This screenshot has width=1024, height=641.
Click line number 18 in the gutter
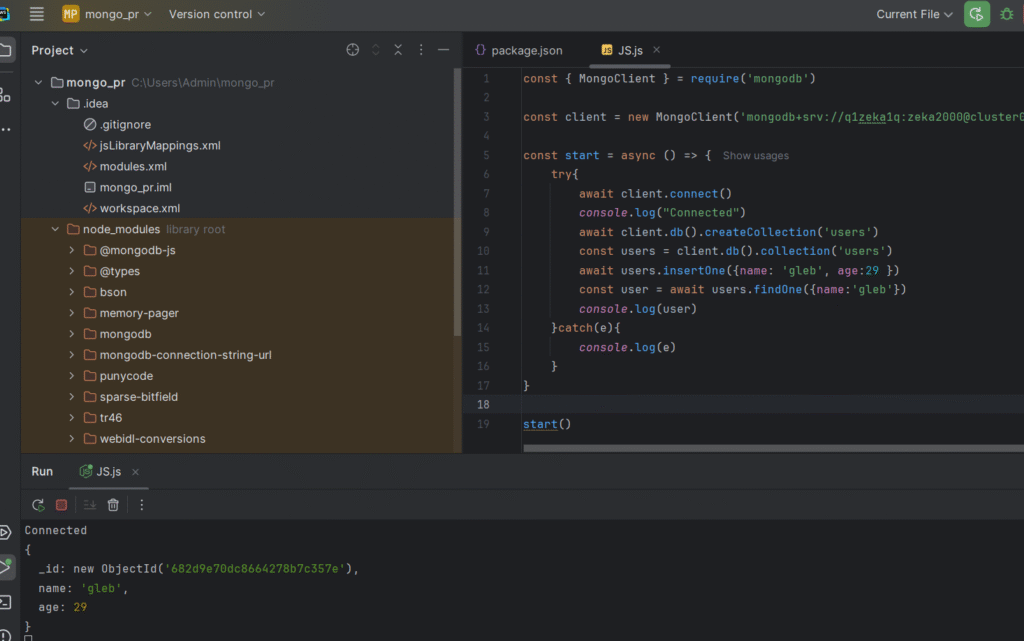[483, 404]
